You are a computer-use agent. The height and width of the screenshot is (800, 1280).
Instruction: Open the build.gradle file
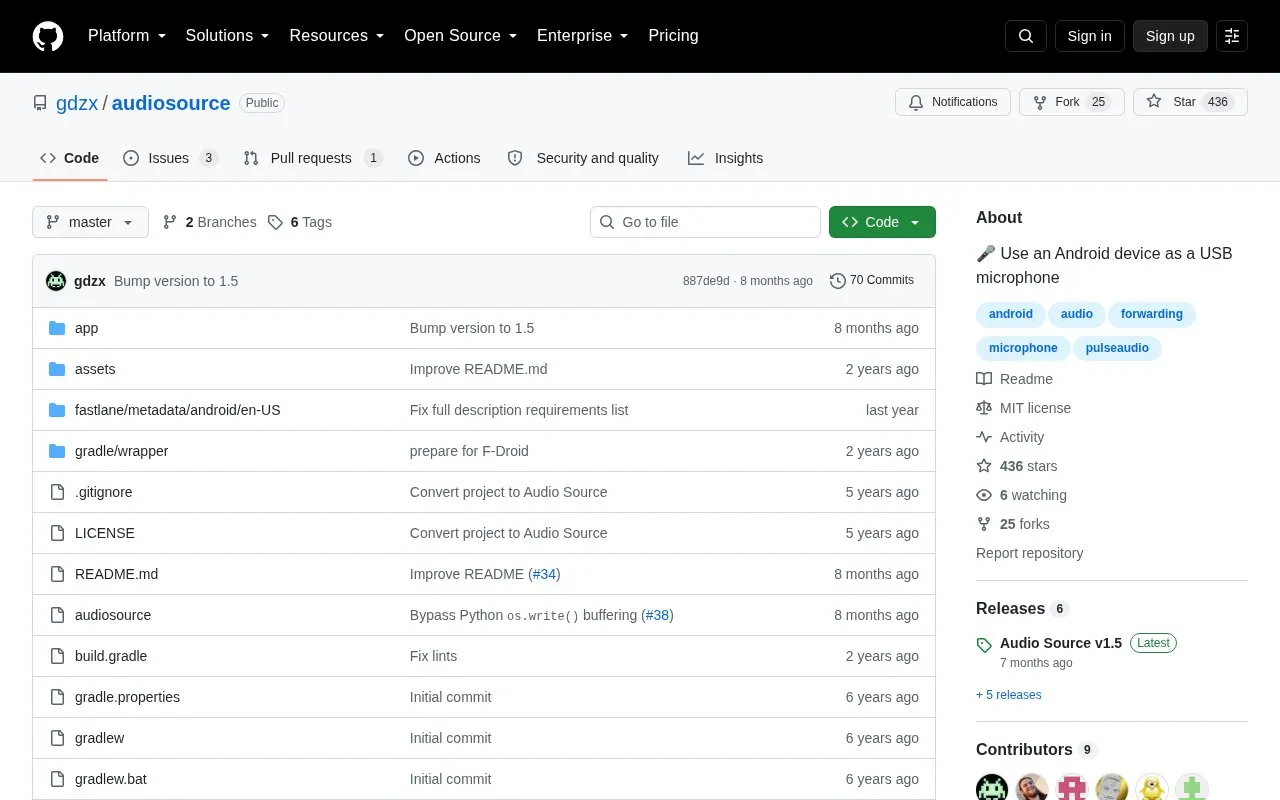point(111,656)
